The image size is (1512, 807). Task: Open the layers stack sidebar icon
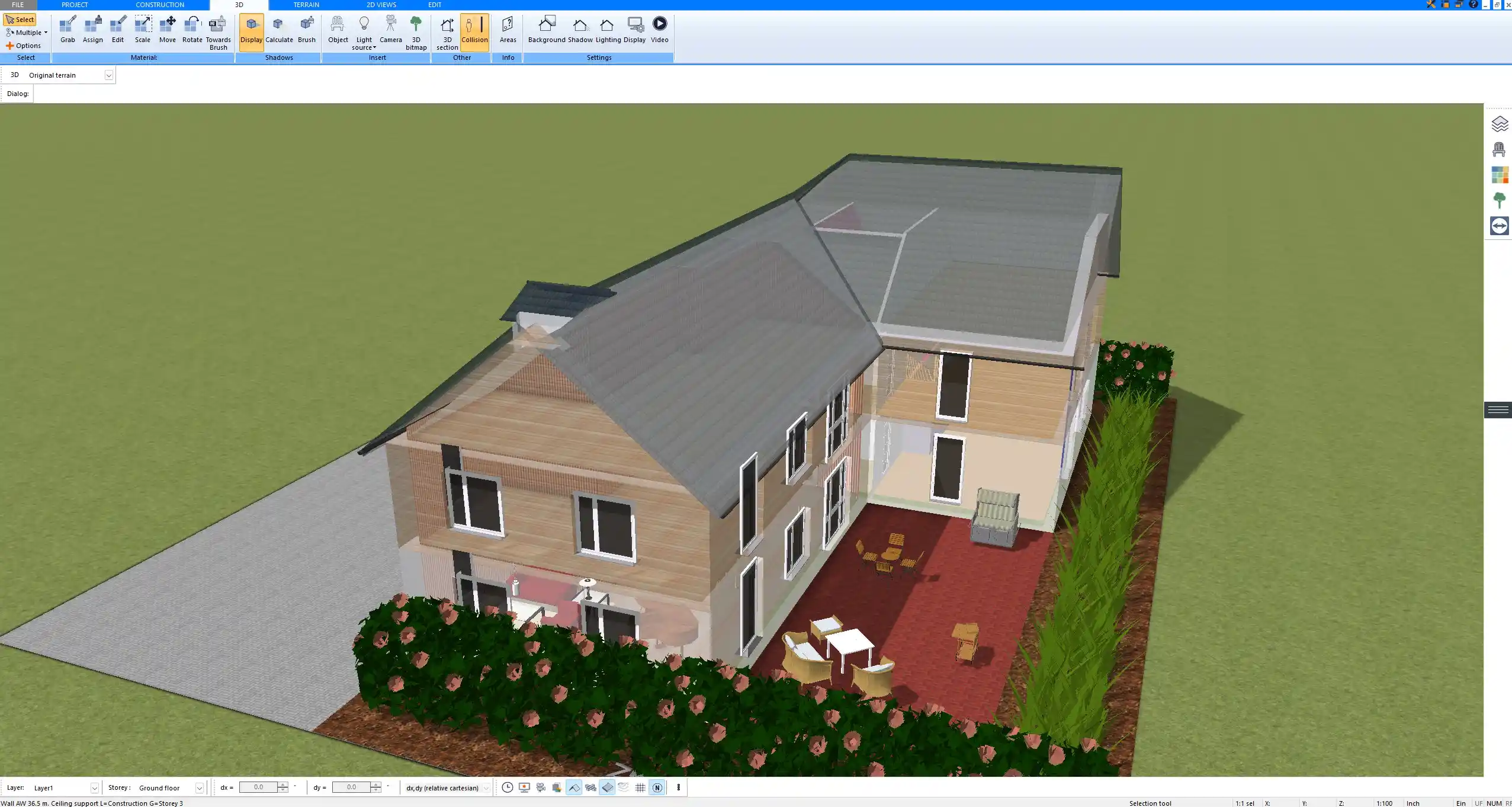[1499, 124]
